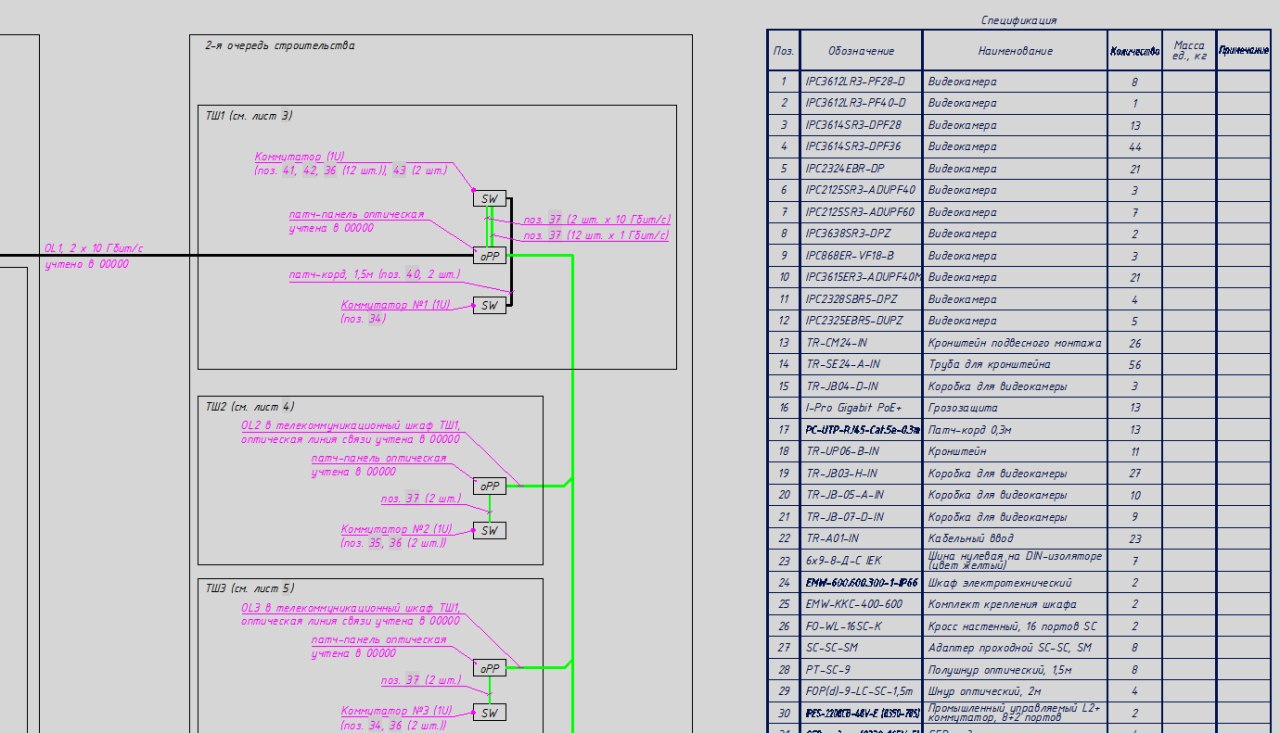Select cell 'IPC2125SR3-ADUPF60'
1280x733 pixels.
pyautogui.click(x=861, y=212)
